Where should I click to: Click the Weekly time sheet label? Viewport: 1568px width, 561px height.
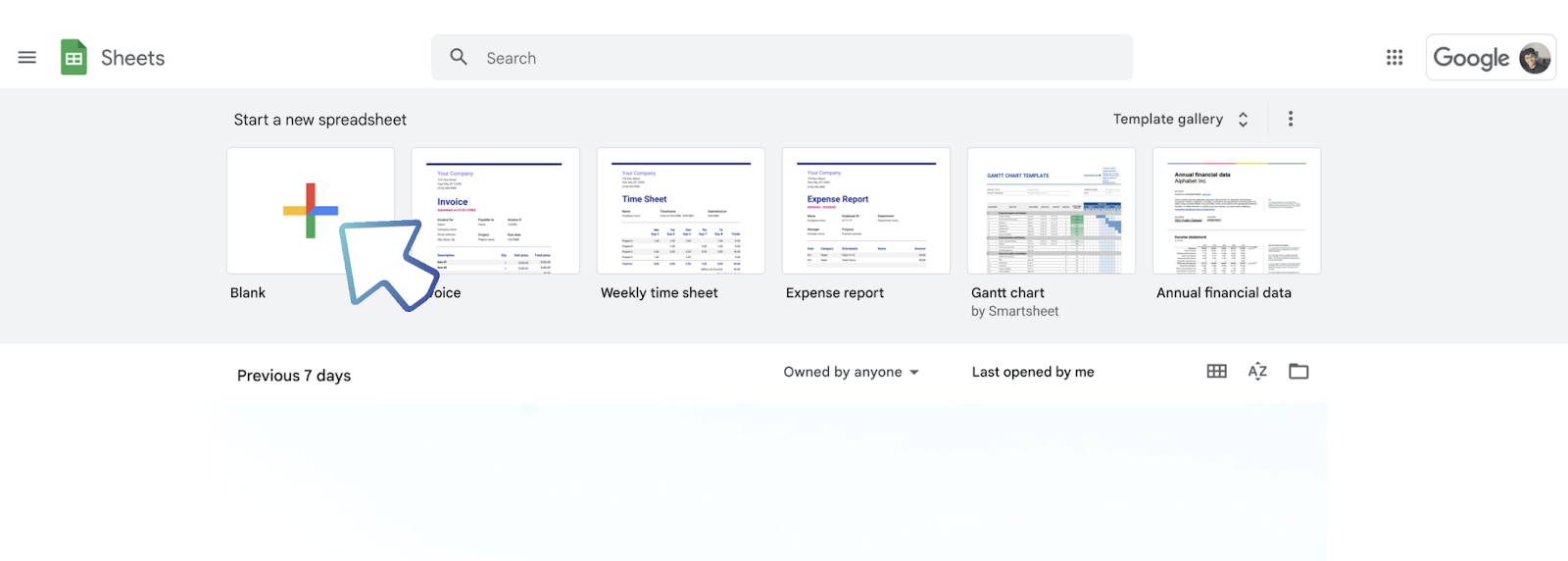coord(660,292)
